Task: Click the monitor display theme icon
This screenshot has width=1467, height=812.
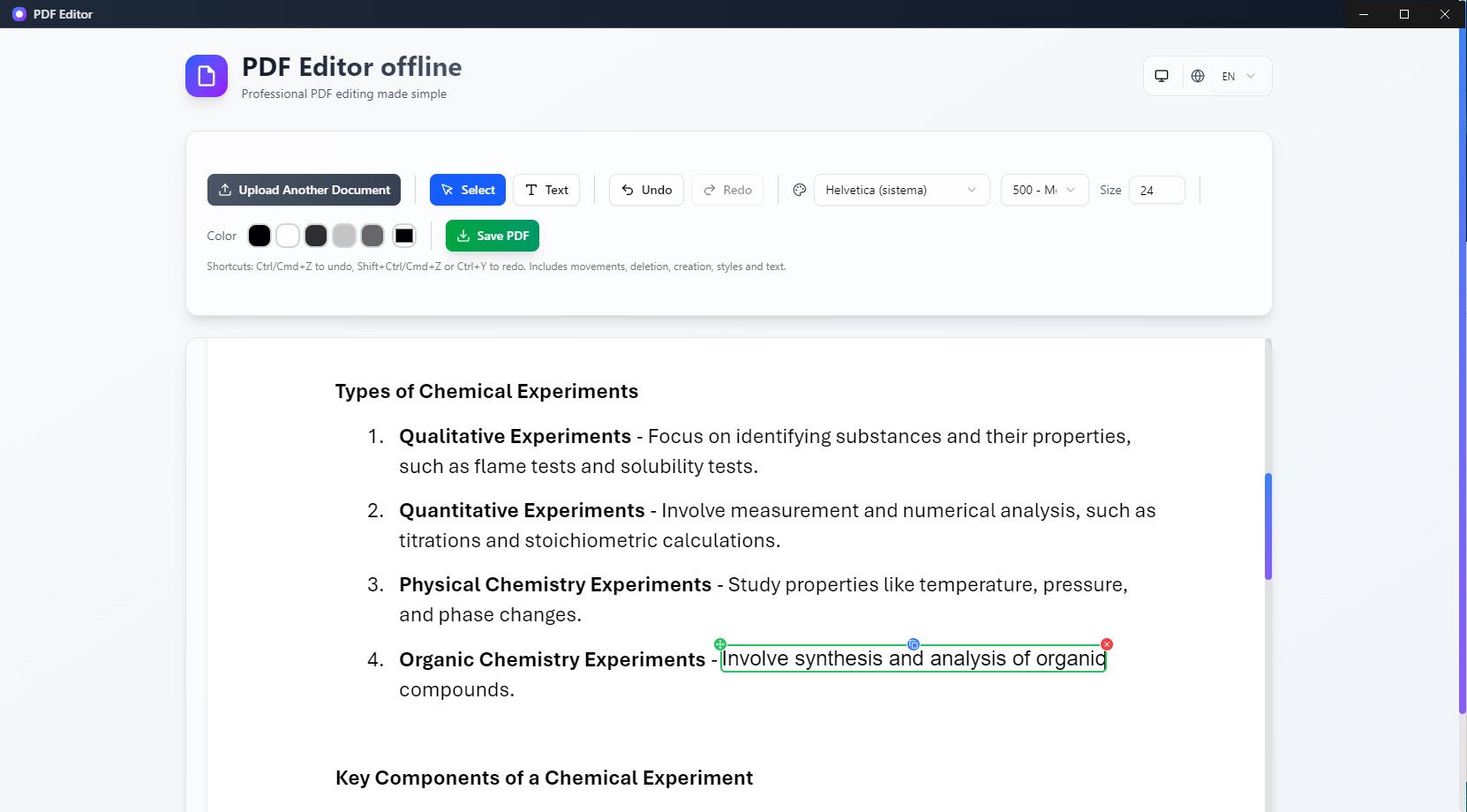Action: 1162,76
